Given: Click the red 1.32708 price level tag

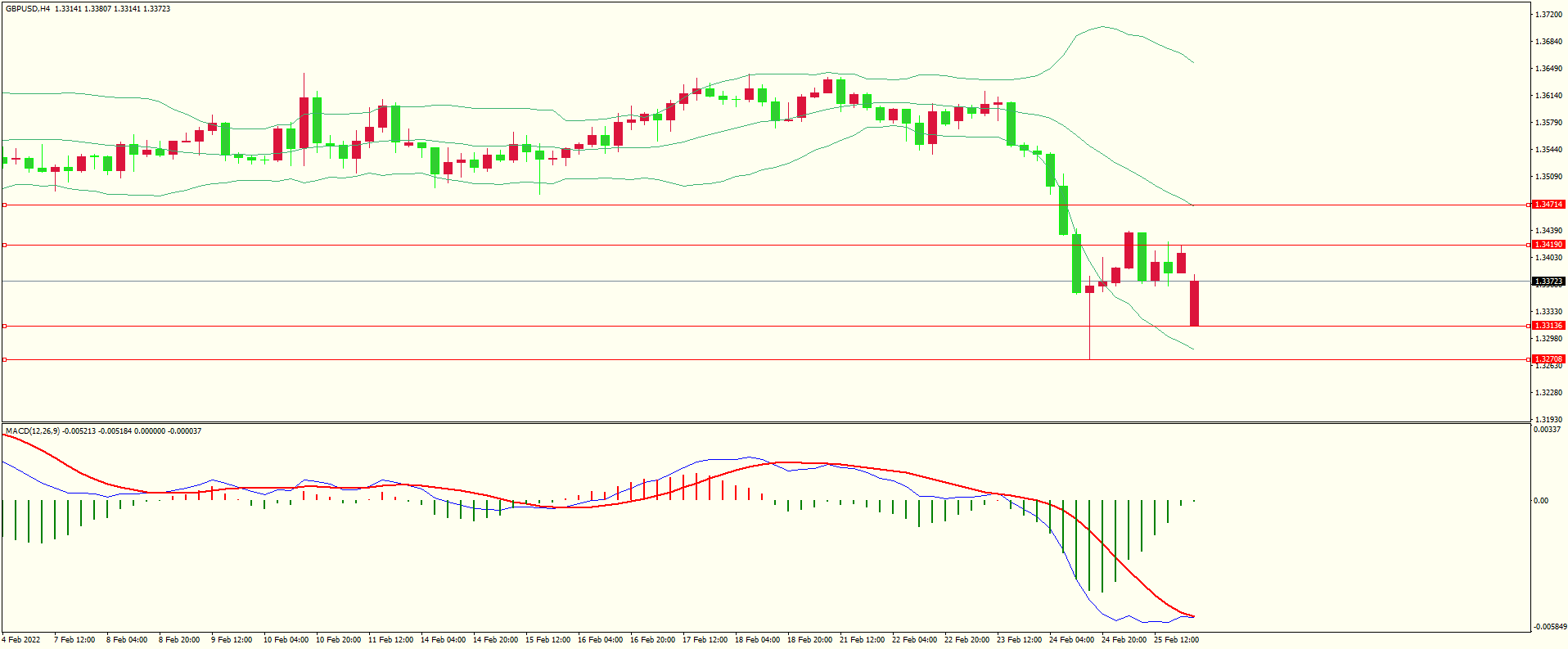Looking at the screenshot, I should 1548,359.
